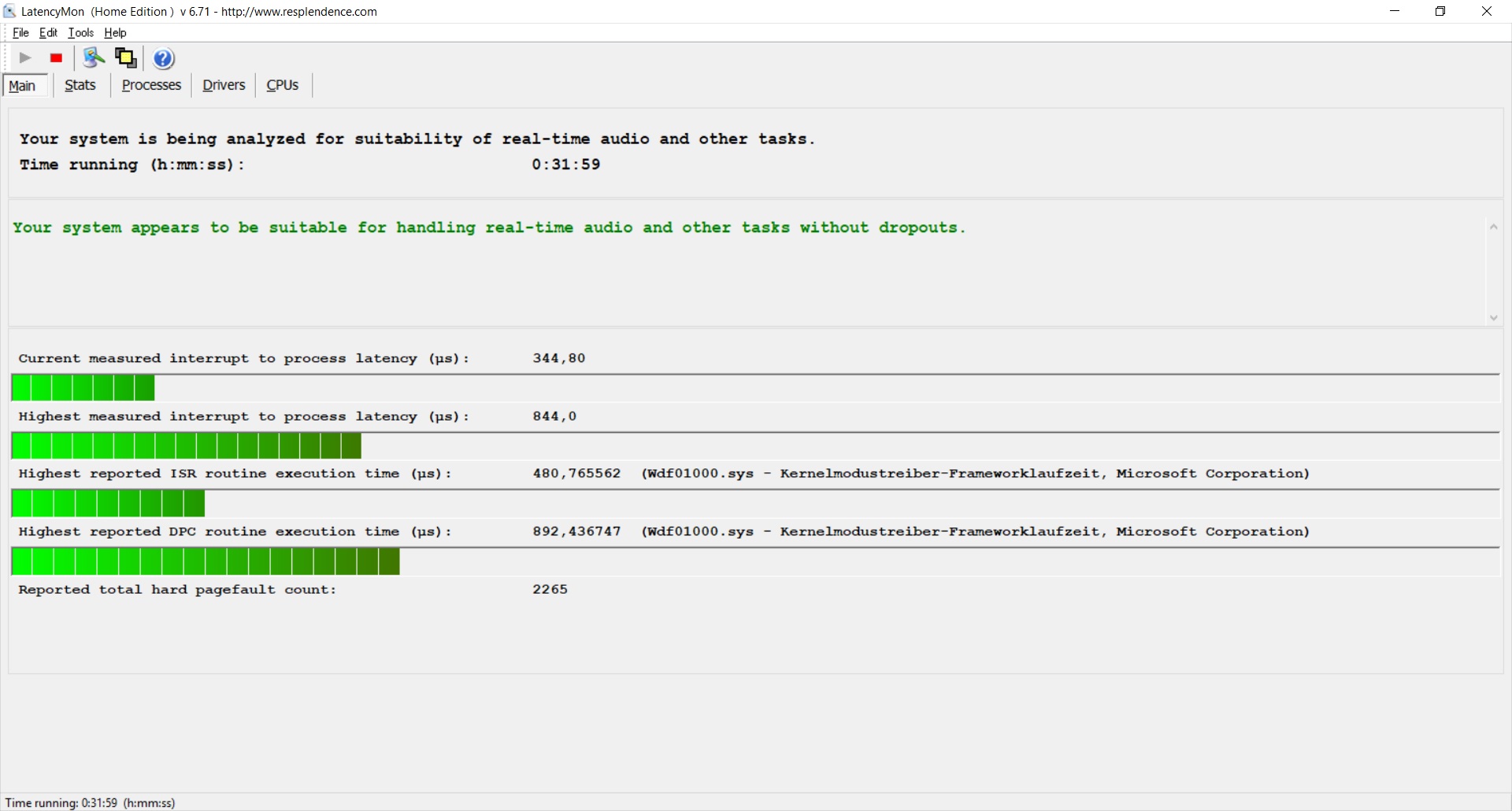1512x811 pixels.
Task: Click the Wdf01000.sys driver text on DPC row
Action: 976,532
